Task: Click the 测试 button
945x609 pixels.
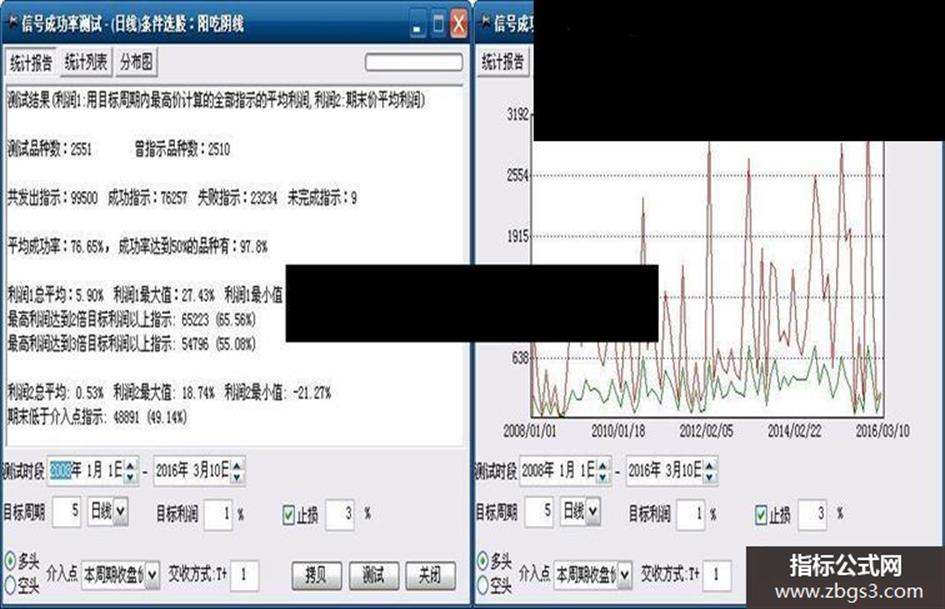Action: click(374, 575)
